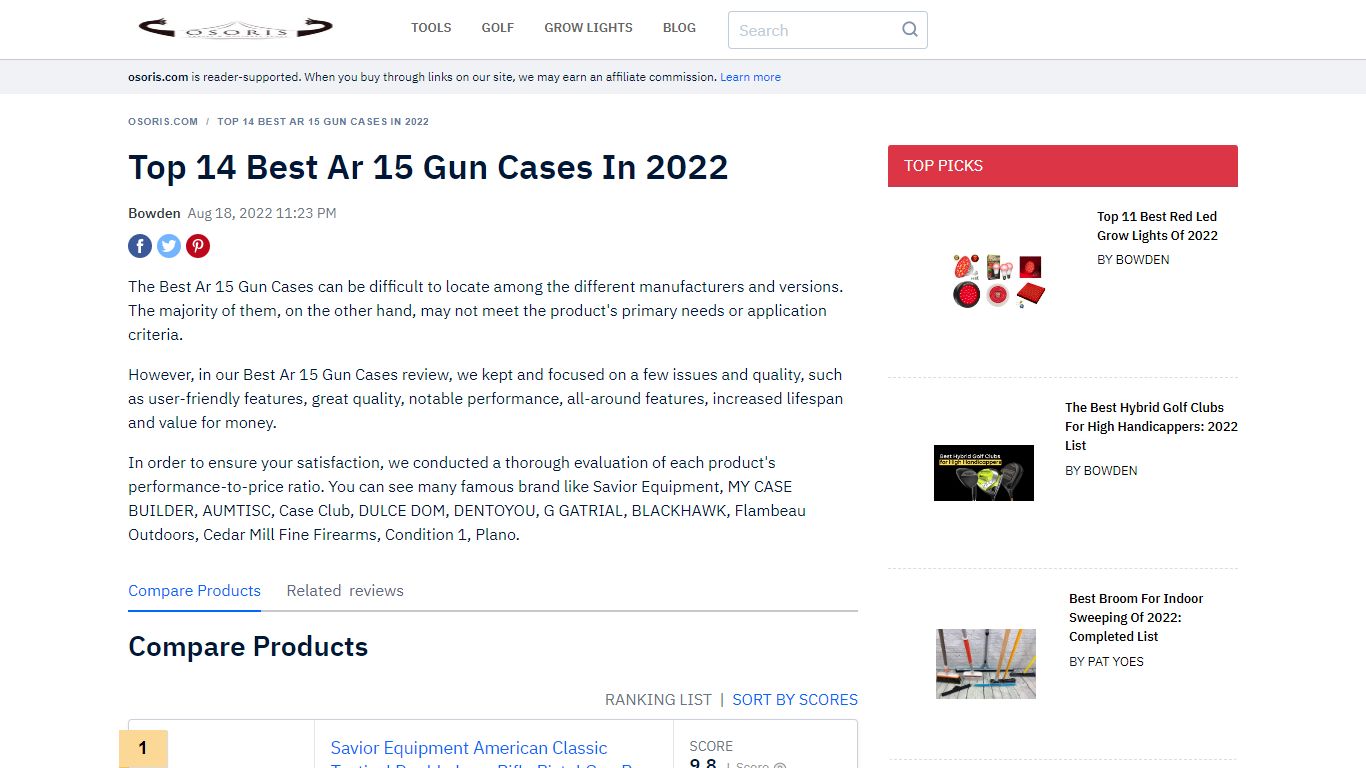1366x768 pixels.
Task: Open the GROW LIGHTS menu item
Action: (588, 28)
